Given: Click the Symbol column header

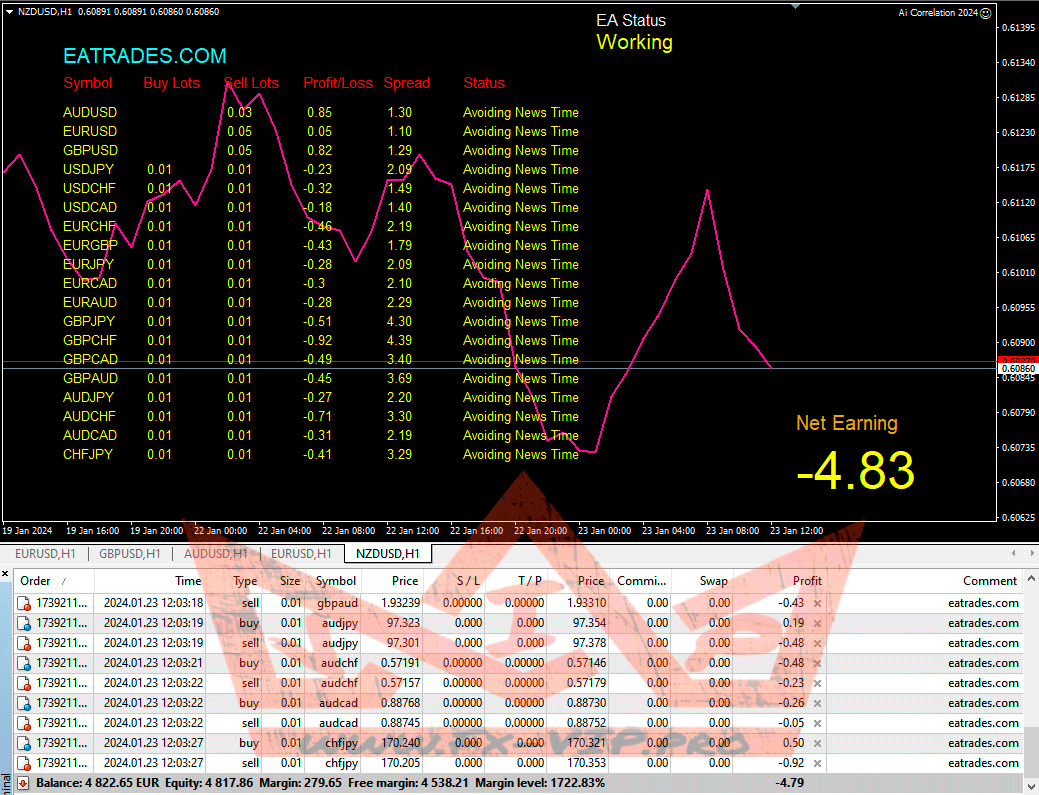Looking at the screenshot, I should pyautogui.click(x=335, y=581).
